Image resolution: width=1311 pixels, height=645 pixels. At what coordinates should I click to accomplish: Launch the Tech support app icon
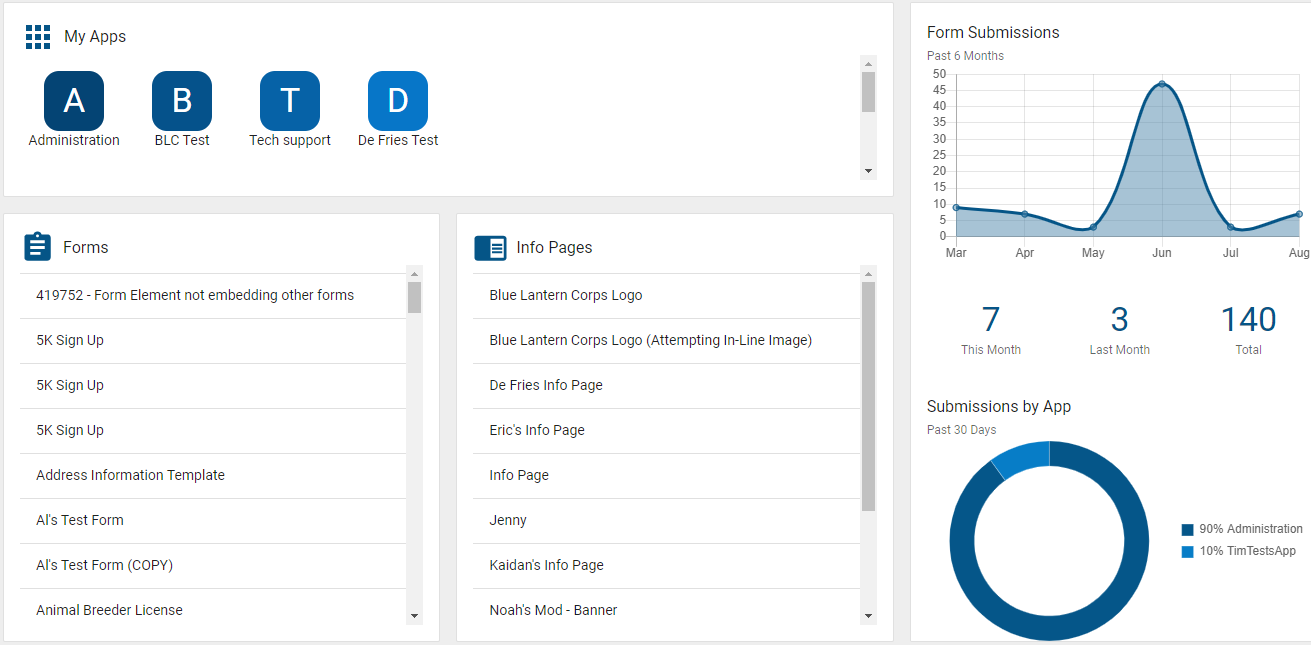tap(290, 101)
